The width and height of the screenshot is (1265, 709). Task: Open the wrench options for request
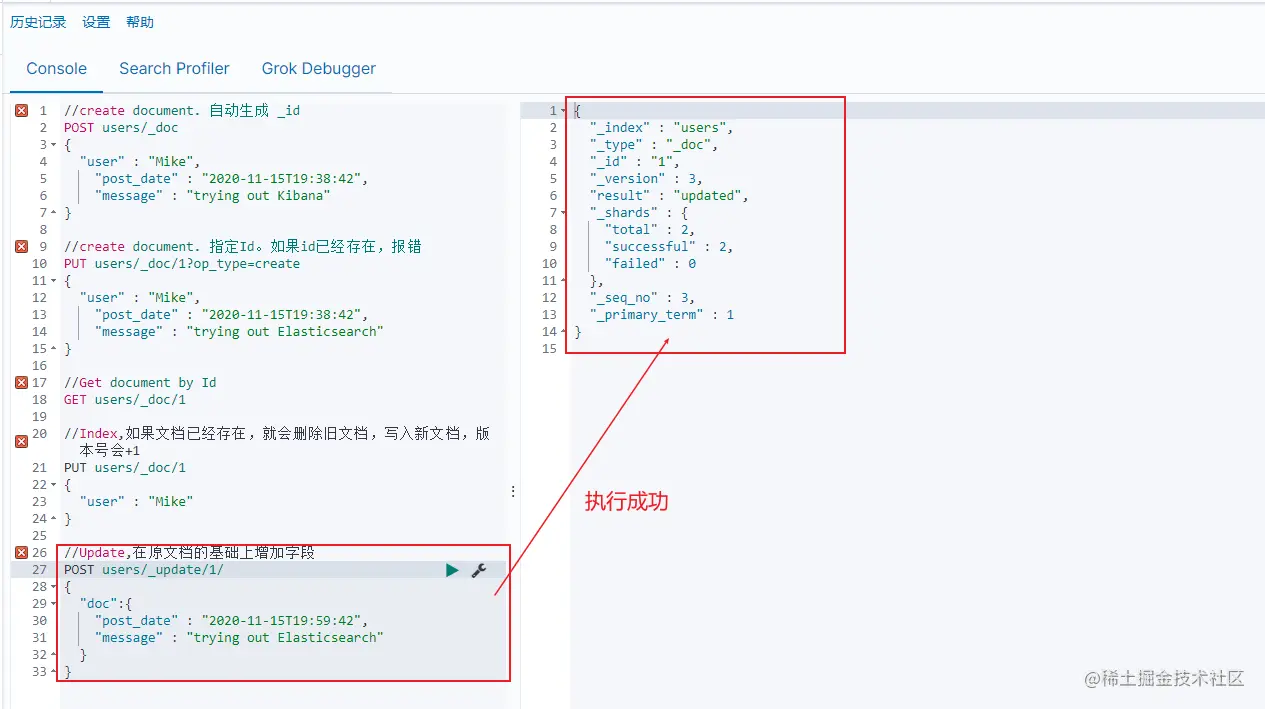479,570
